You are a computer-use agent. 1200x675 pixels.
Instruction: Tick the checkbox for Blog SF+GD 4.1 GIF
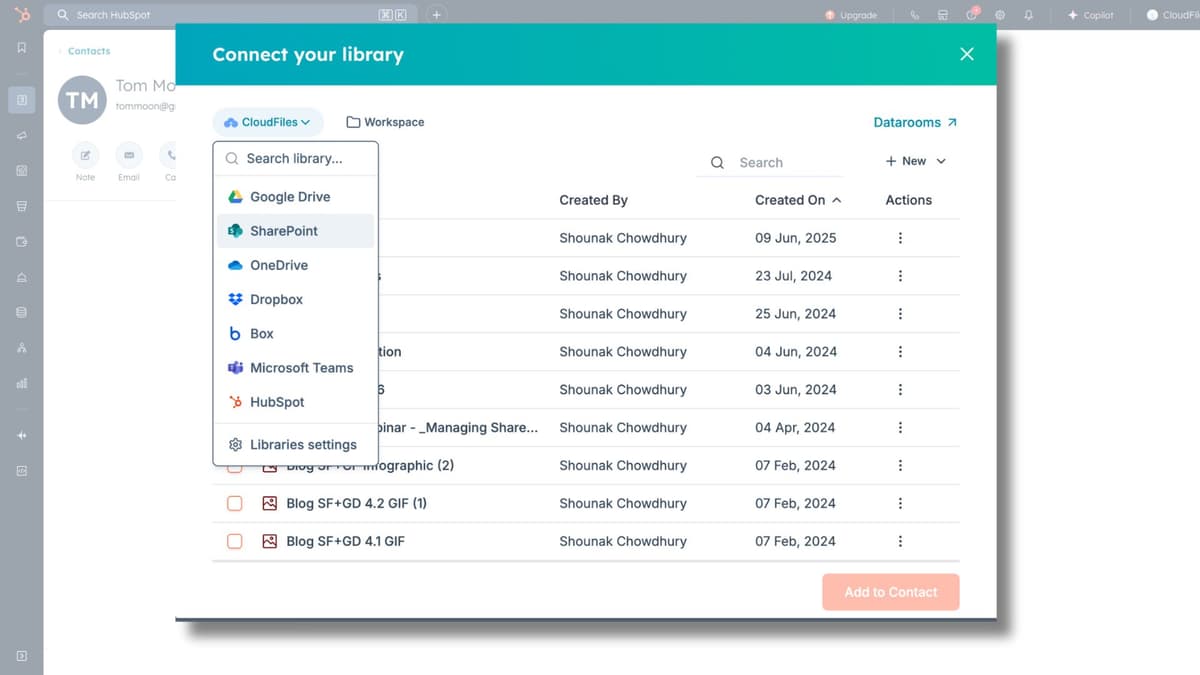point(234,541)
